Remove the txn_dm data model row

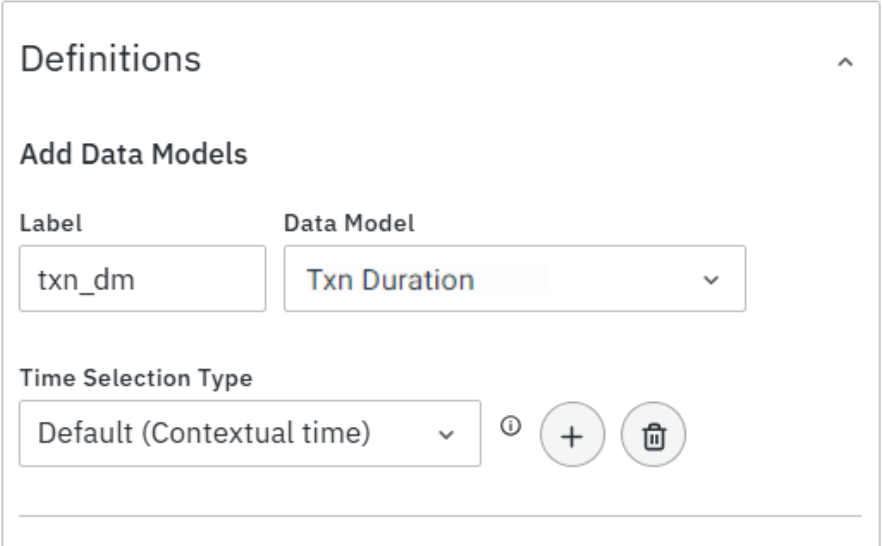pos(654,434)
